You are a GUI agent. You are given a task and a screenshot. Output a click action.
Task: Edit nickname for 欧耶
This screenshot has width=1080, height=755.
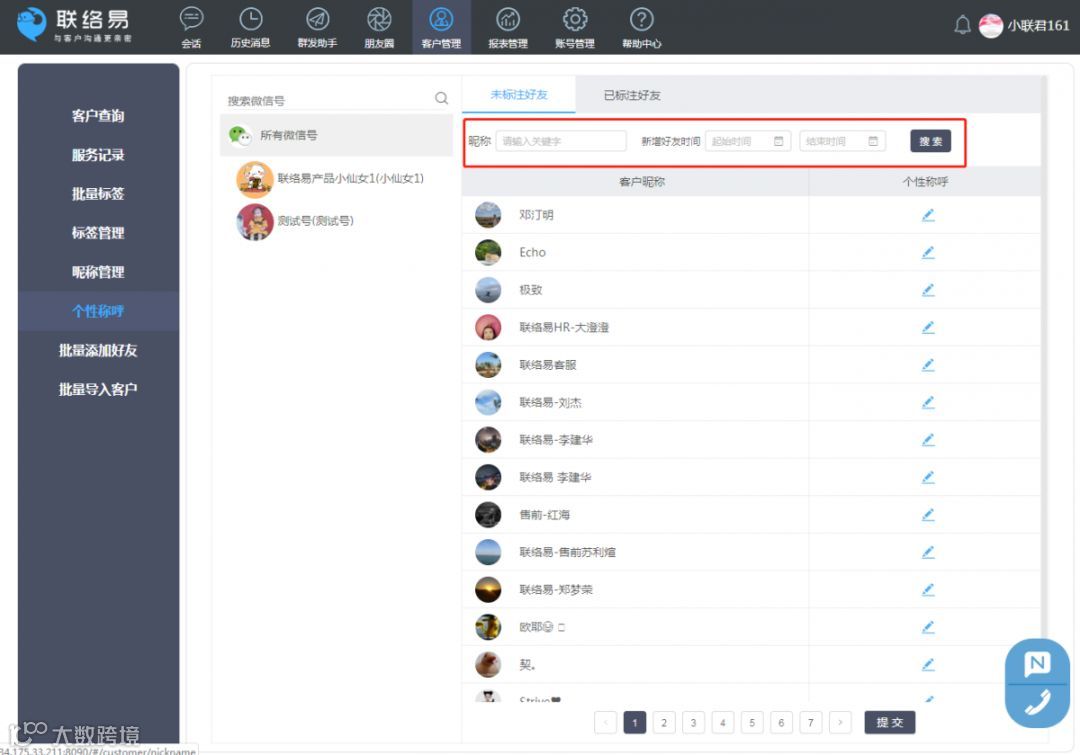coord(928,627)
